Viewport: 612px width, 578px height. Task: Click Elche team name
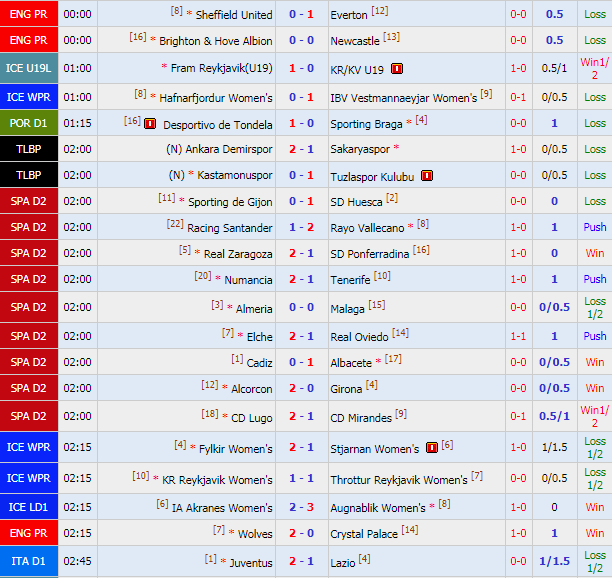coord(260,336)
